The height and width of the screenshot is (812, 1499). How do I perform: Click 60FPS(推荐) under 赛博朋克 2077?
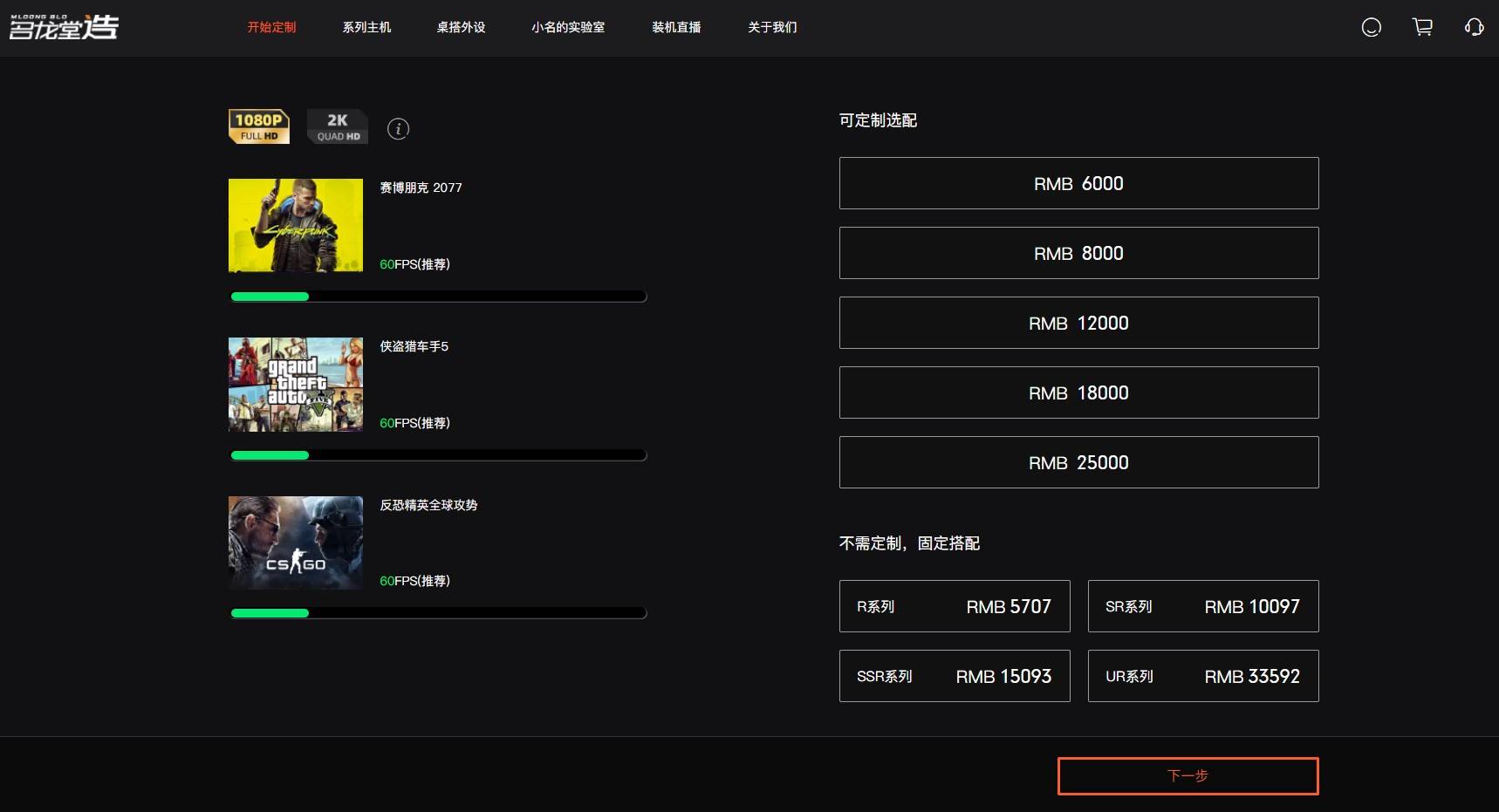414,264
